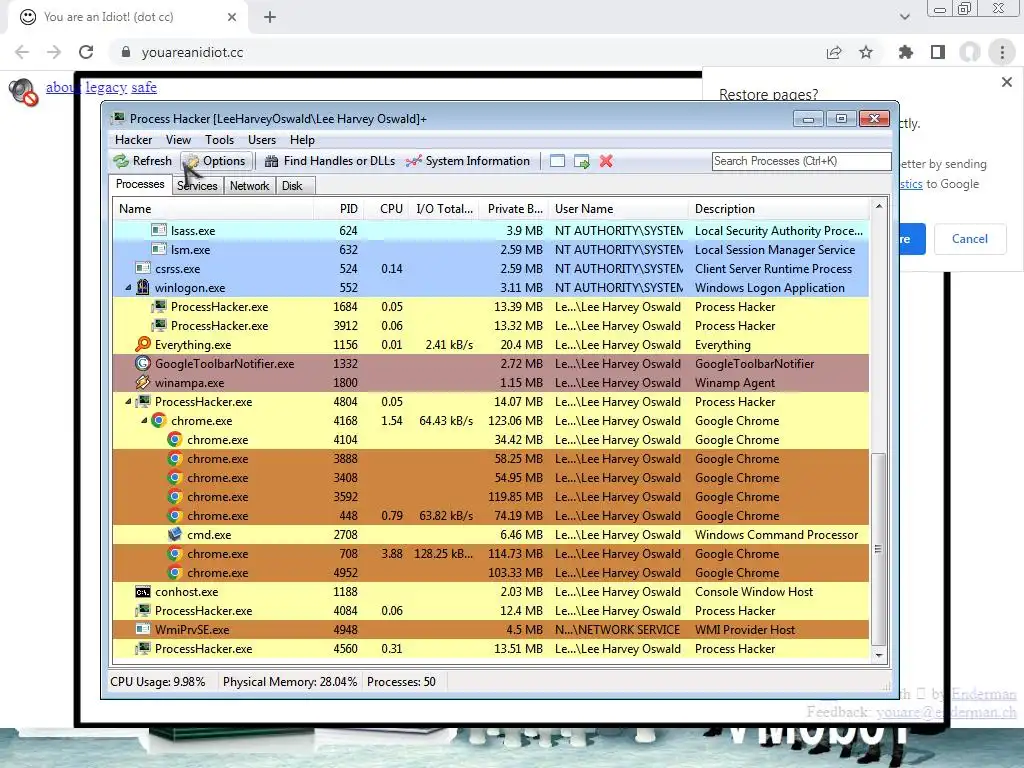Open the legacy link on page

(106, 88)
